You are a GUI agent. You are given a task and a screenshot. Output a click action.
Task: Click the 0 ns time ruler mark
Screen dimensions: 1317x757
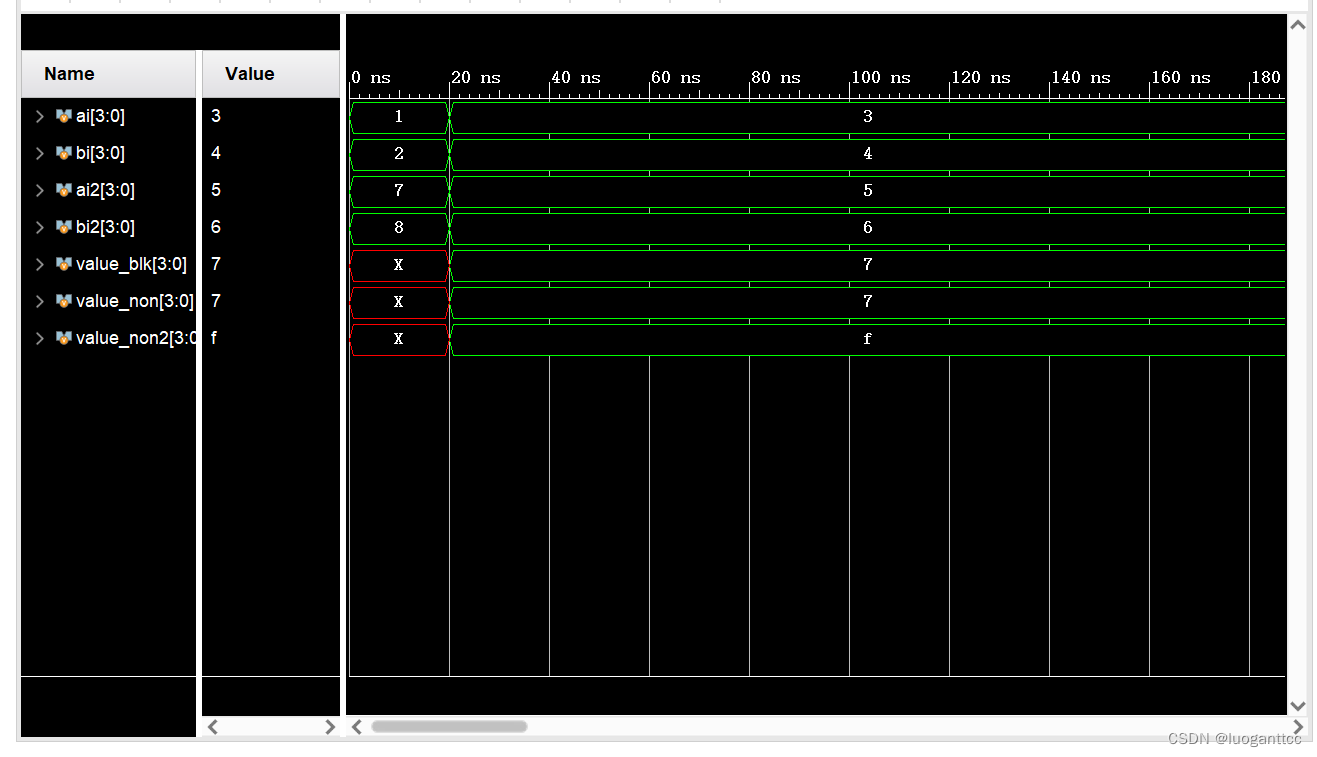click(371, 78)
